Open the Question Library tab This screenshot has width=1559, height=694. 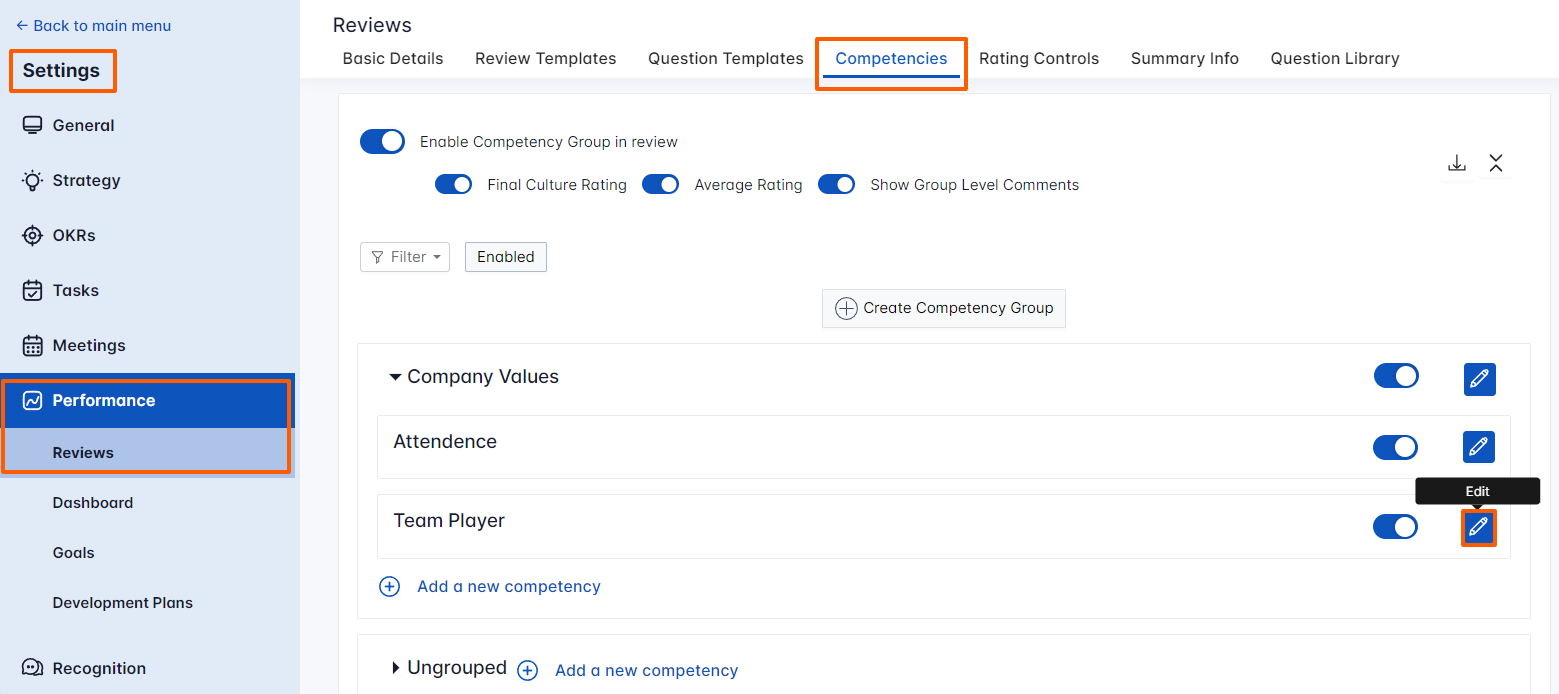(x=1334, y=58)
